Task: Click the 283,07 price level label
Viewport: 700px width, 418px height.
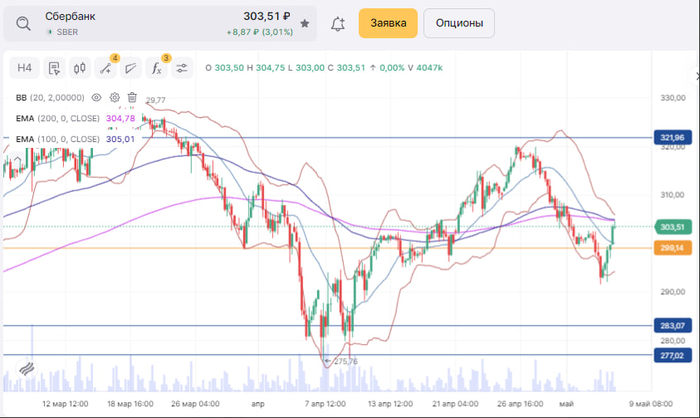Action: point(672,325)
